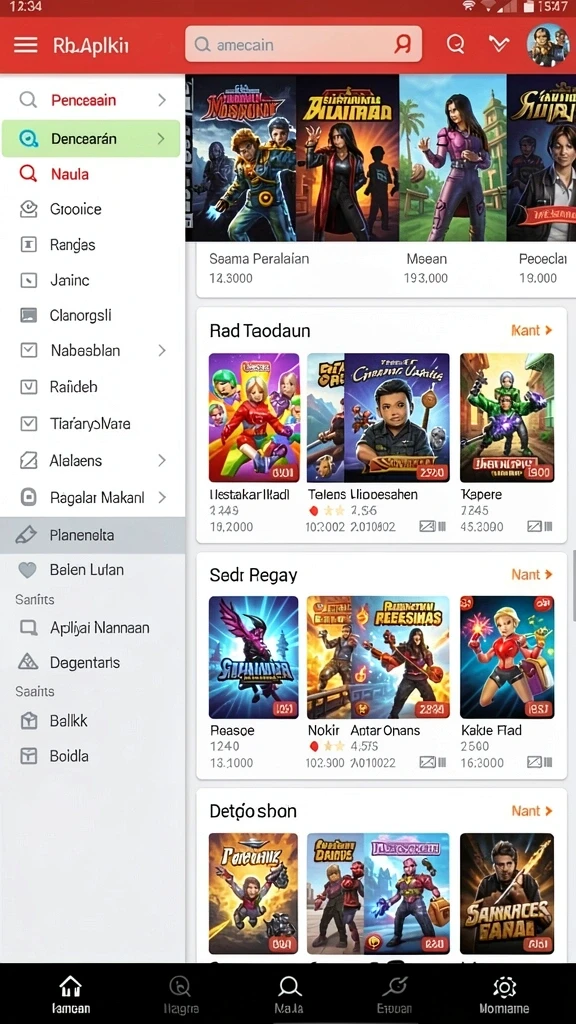The height and width of the screenshot is (1024, 576).
Task: Open Apljiai Nannaan chat icon
Action: point(29,628)
